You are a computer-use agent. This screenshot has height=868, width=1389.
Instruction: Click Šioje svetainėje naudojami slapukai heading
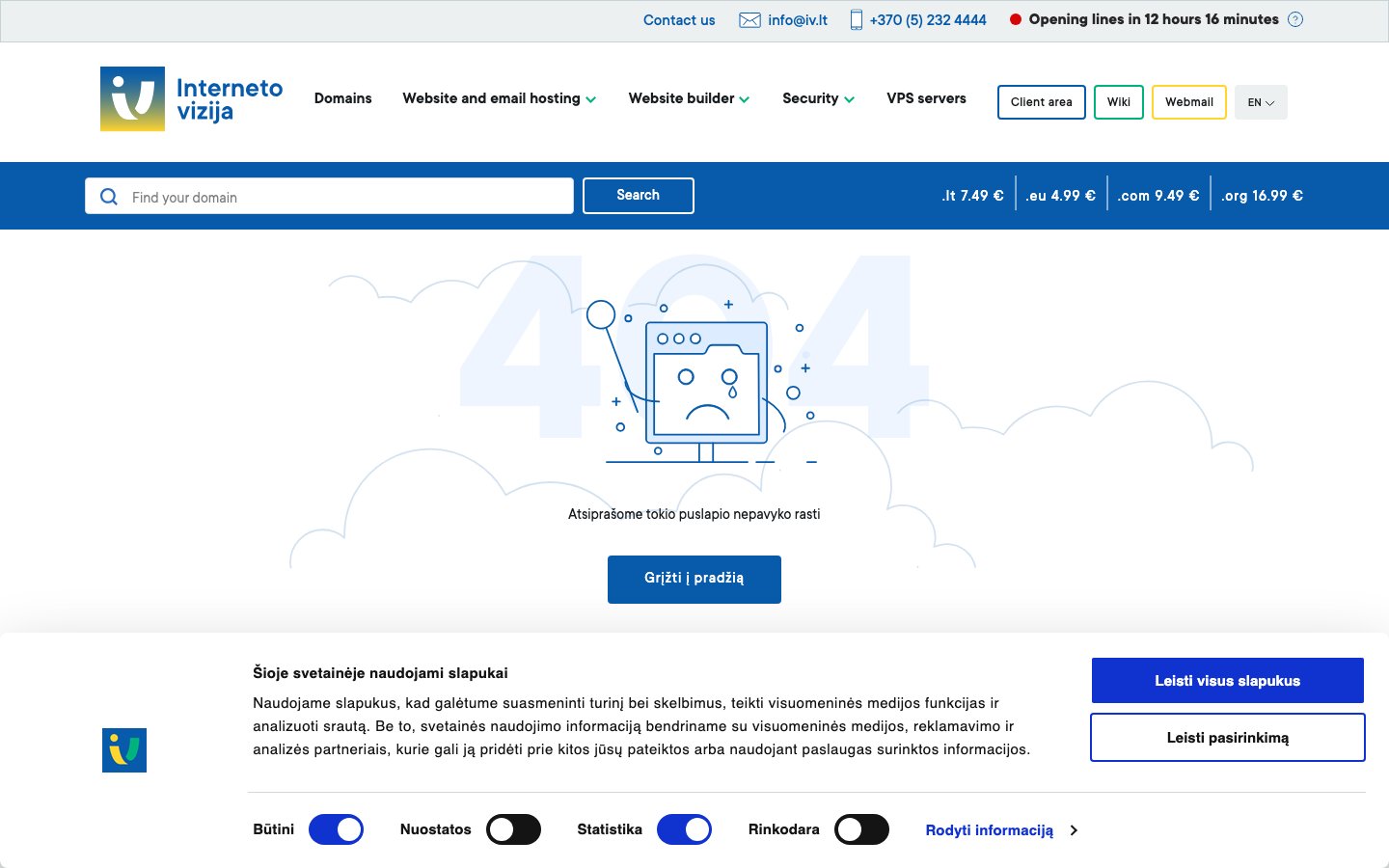click(x=380, y=673)
